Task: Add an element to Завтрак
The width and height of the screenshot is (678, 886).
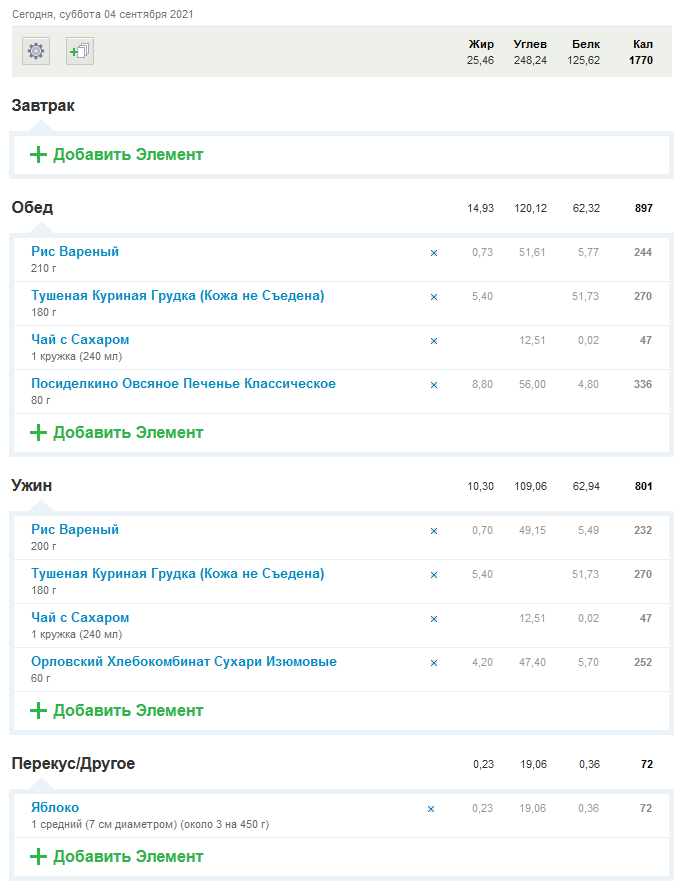Action: click(x=117, y=155)
